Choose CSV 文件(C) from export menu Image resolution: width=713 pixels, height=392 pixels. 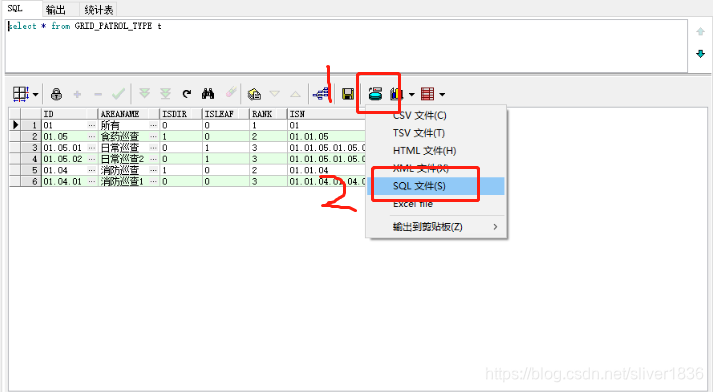click(437, 116)
